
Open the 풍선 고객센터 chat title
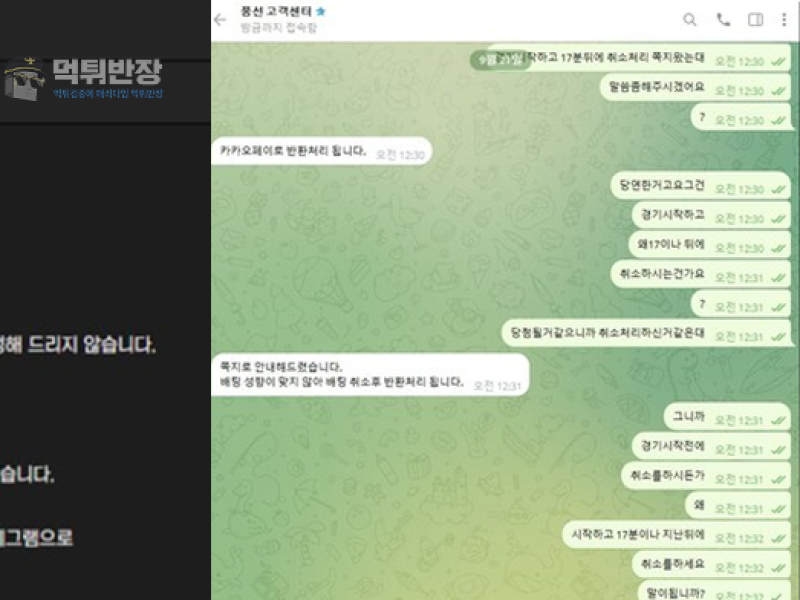pyautogui.click(x=276, y=11)
